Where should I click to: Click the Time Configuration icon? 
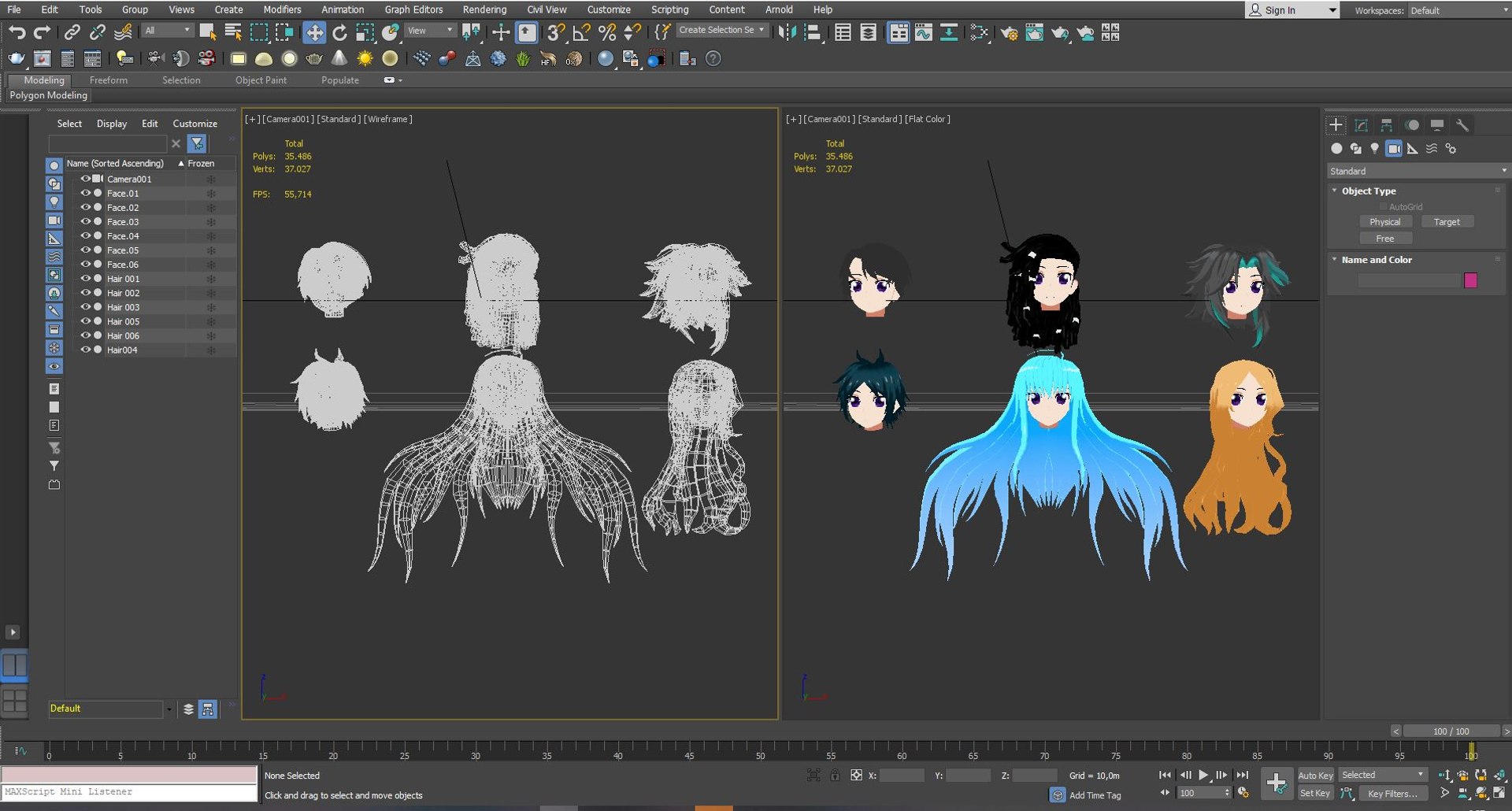pyautogui.click(x=1243, y=793)
